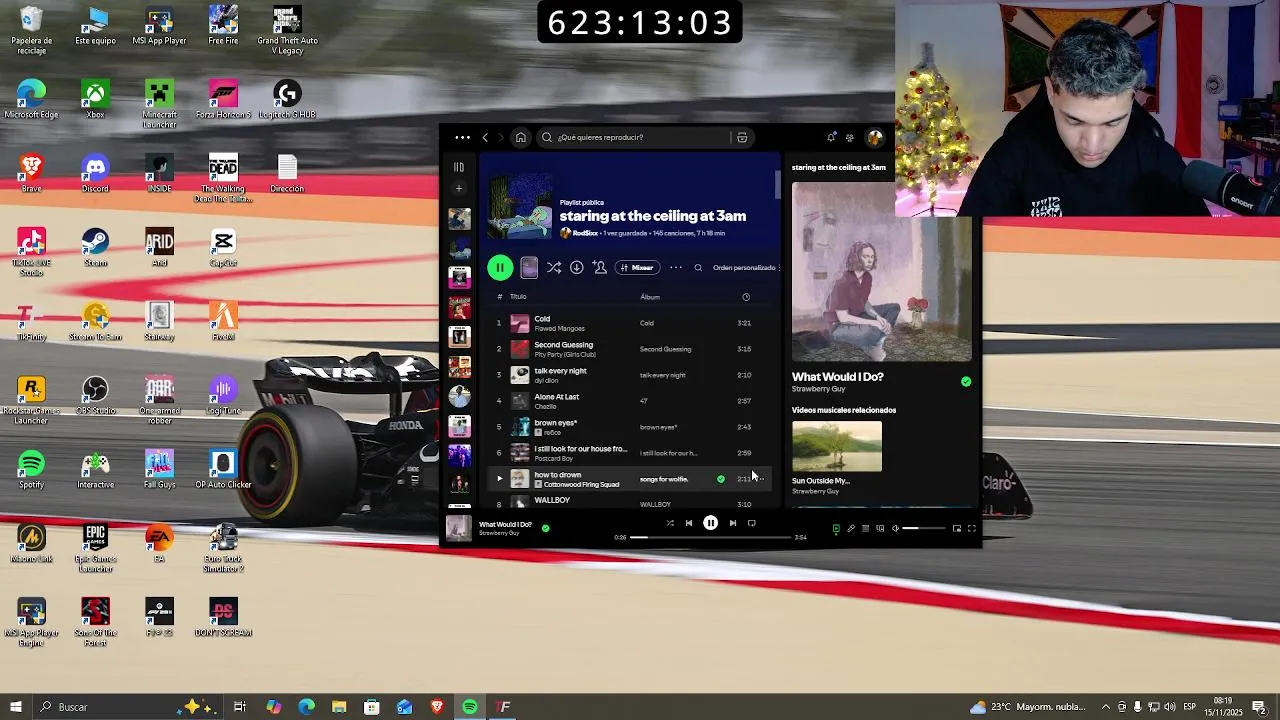Open Spotify profile avatar menu
1280x720 pixels.
[x=875, y=137]
